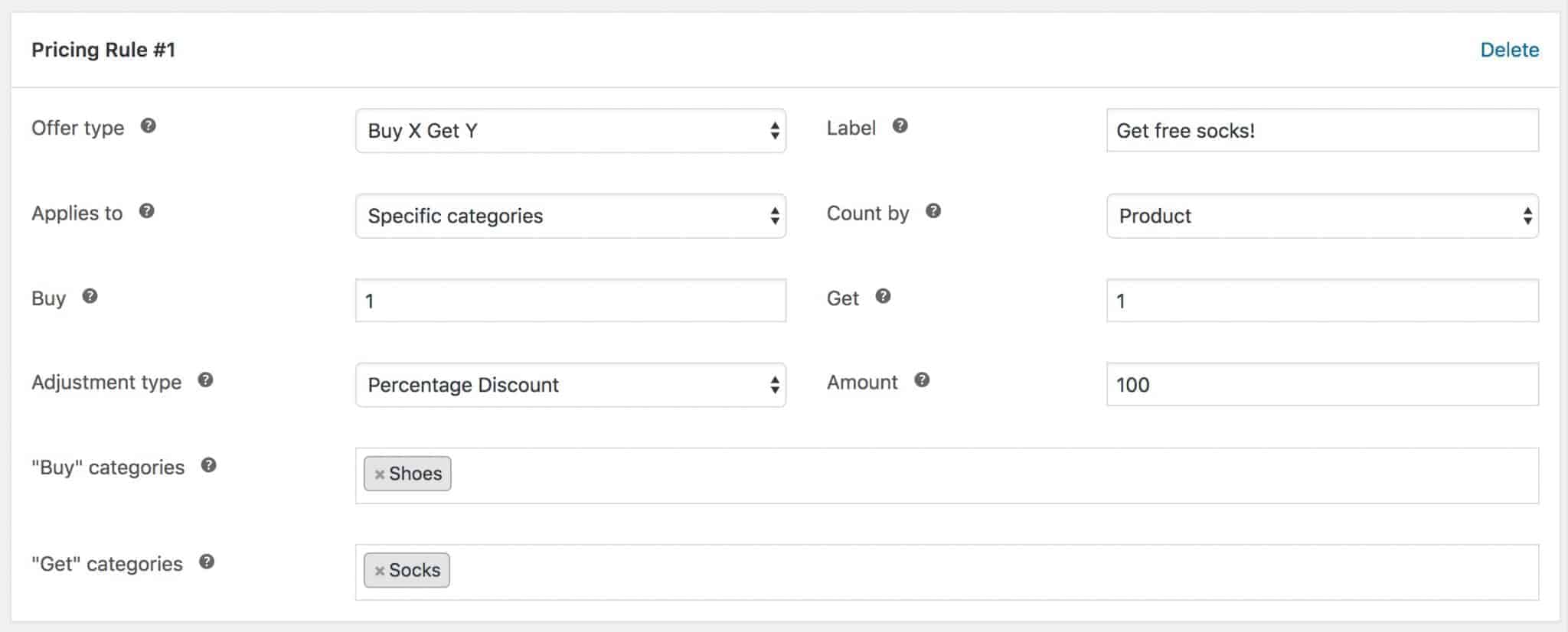Screen dimensions: 1568x632
Task: Click the Amount field showing 100
Action: click(1322, 385)
